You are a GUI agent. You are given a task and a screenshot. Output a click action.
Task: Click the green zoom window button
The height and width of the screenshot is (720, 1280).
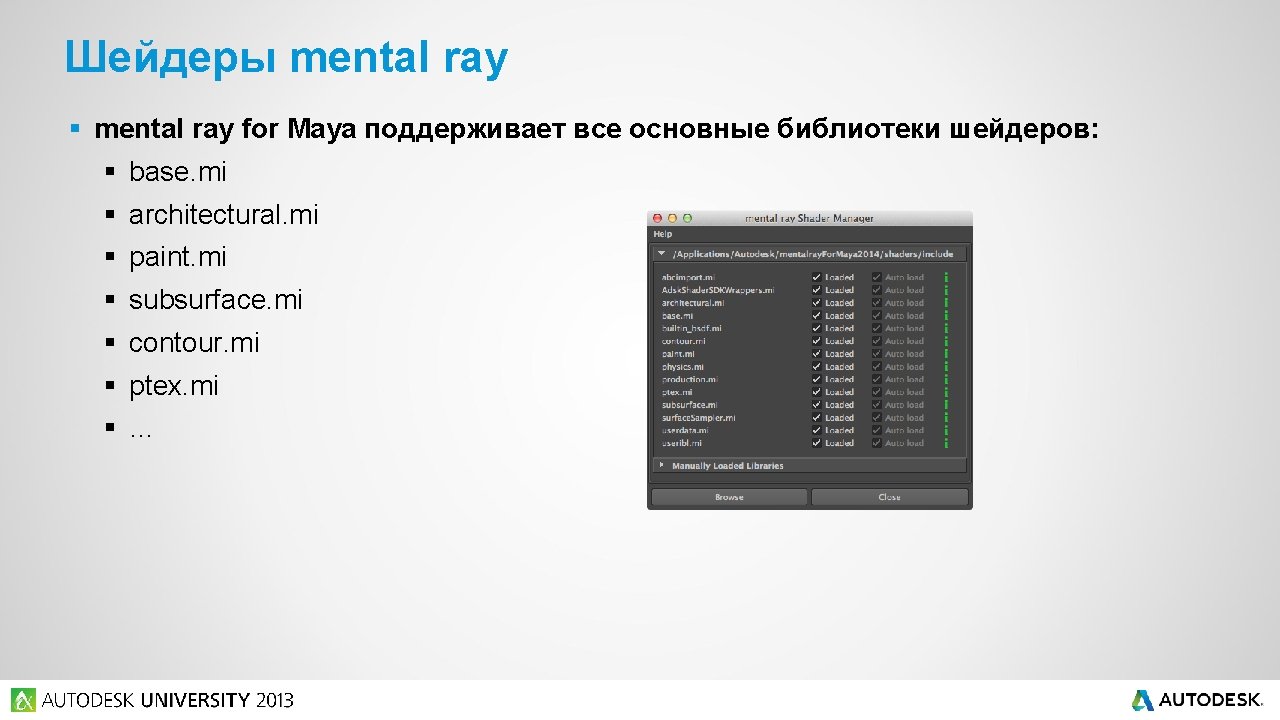(687, 218)
